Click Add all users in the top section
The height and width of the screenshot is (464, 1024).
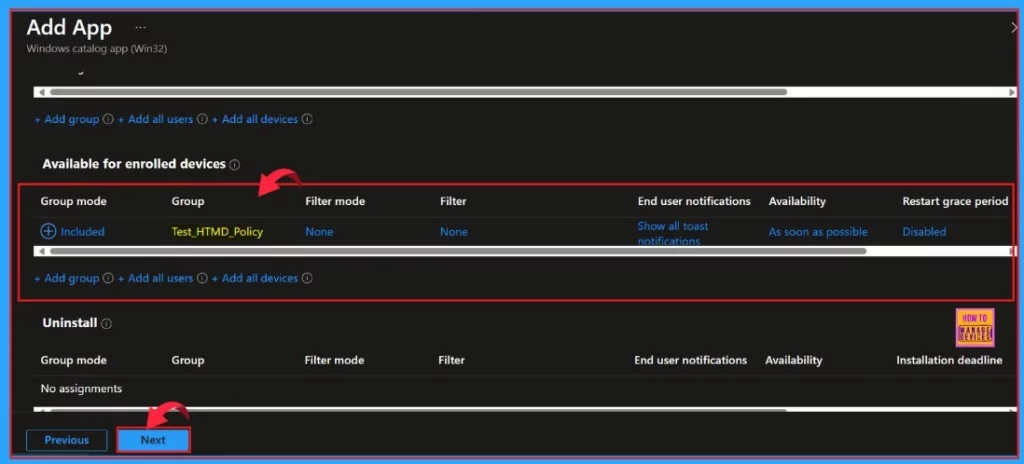(x=155, y=119)
